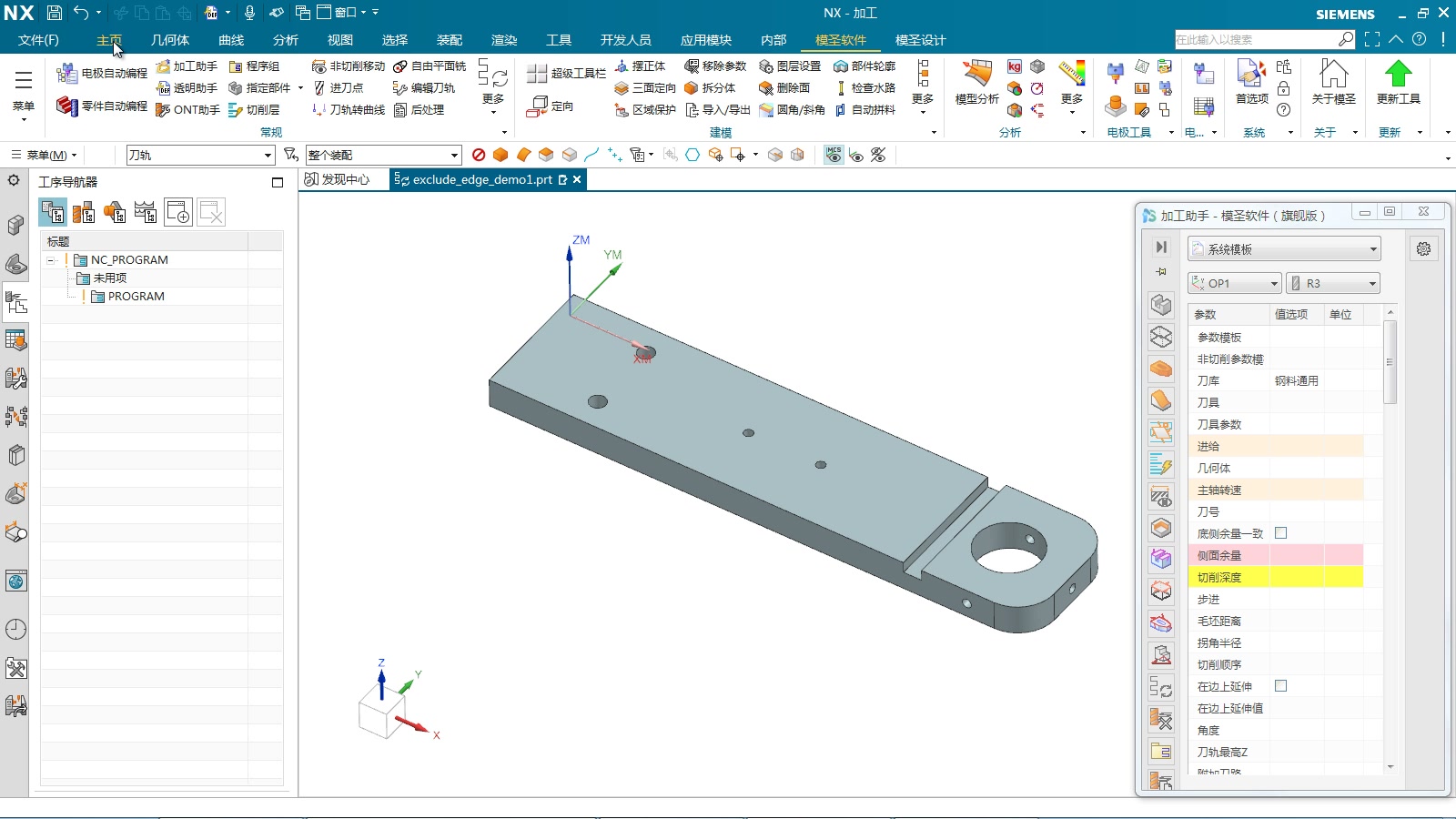Collapse the NC_PROGRAM tree node
This screenshot has width=1456, height=819.
pyautogui.click(x=52, y=260)
